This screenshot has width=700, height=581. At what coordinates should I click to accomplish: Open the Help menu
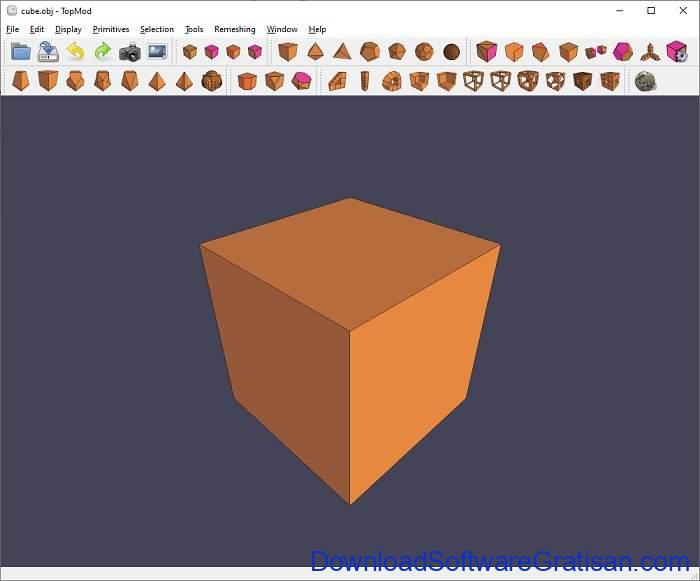[x=317, y=29]
